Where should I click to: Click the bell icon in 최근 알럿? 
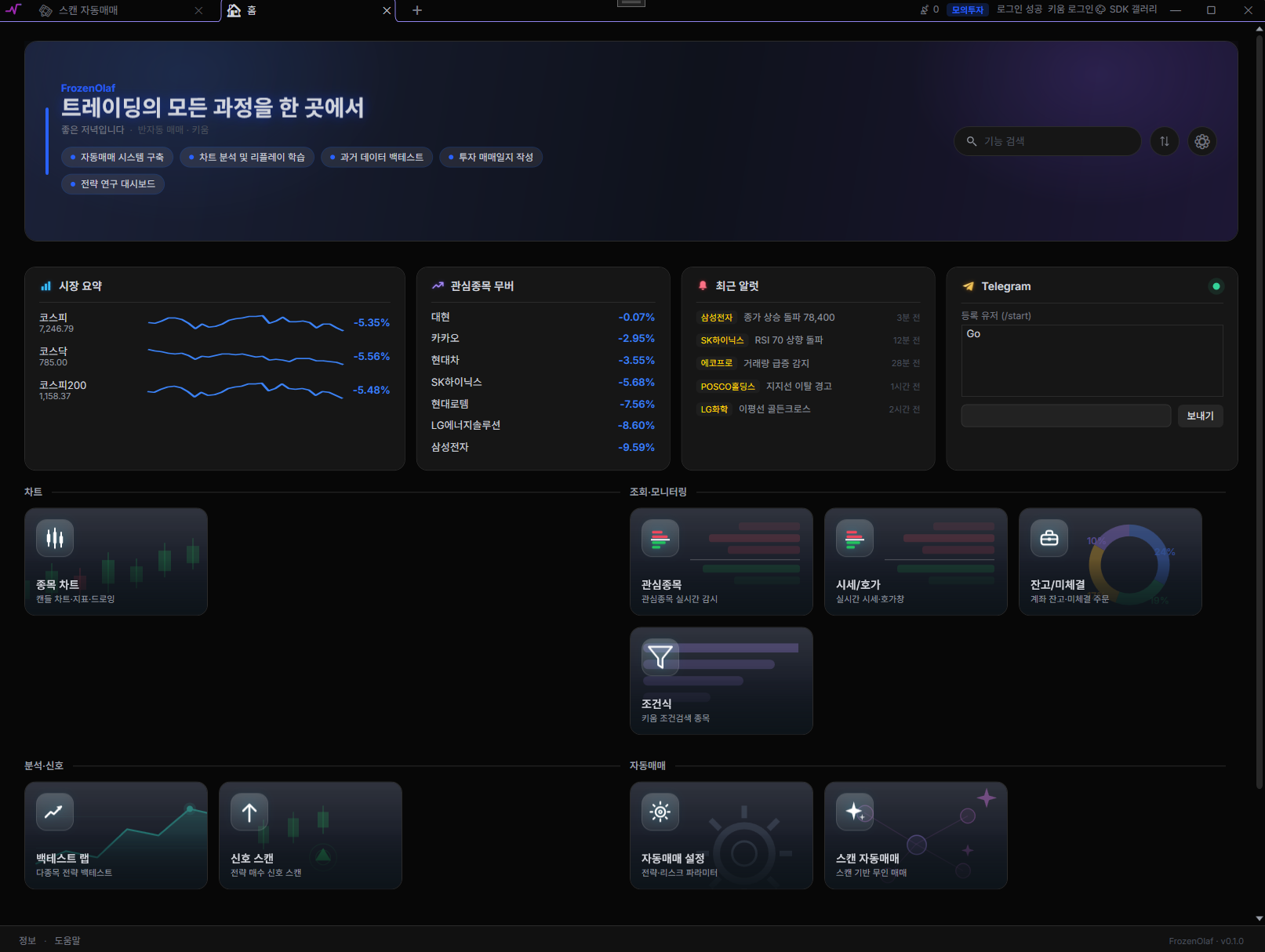click(703, 286)
